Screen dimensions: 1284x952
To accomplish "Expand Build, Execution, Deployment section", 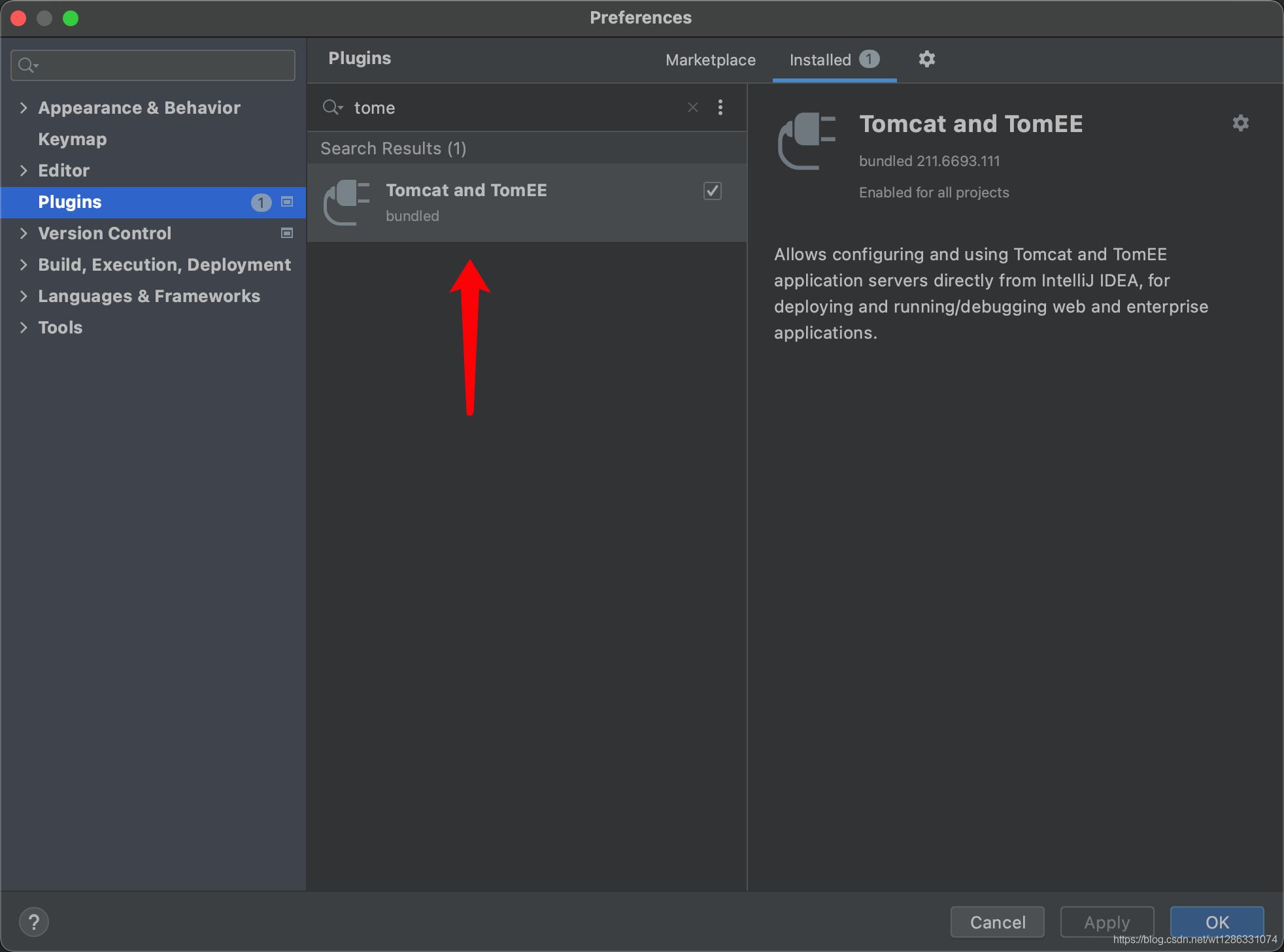I will coord(24,265).
